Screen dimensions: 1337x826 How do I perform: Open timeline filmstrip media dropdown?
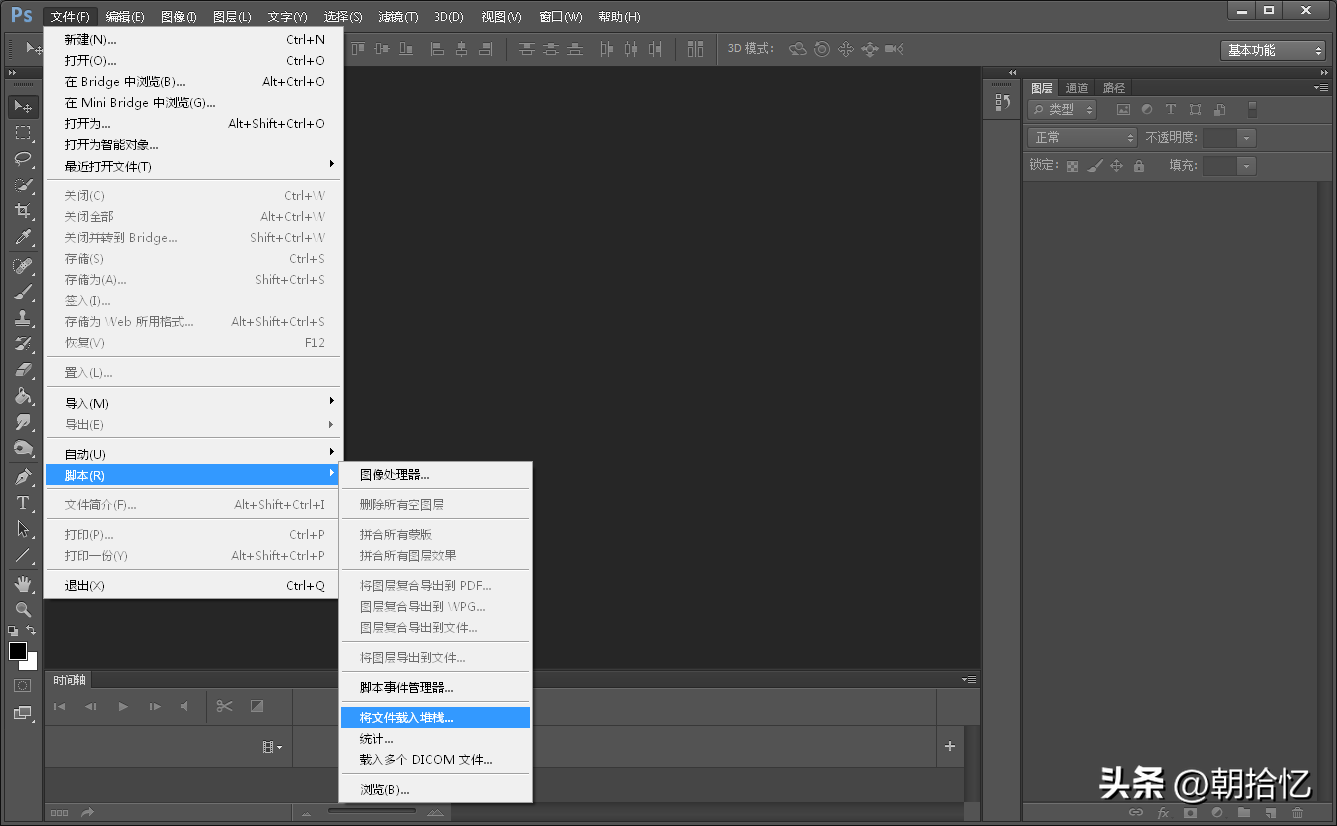click(x=272, y=747)
